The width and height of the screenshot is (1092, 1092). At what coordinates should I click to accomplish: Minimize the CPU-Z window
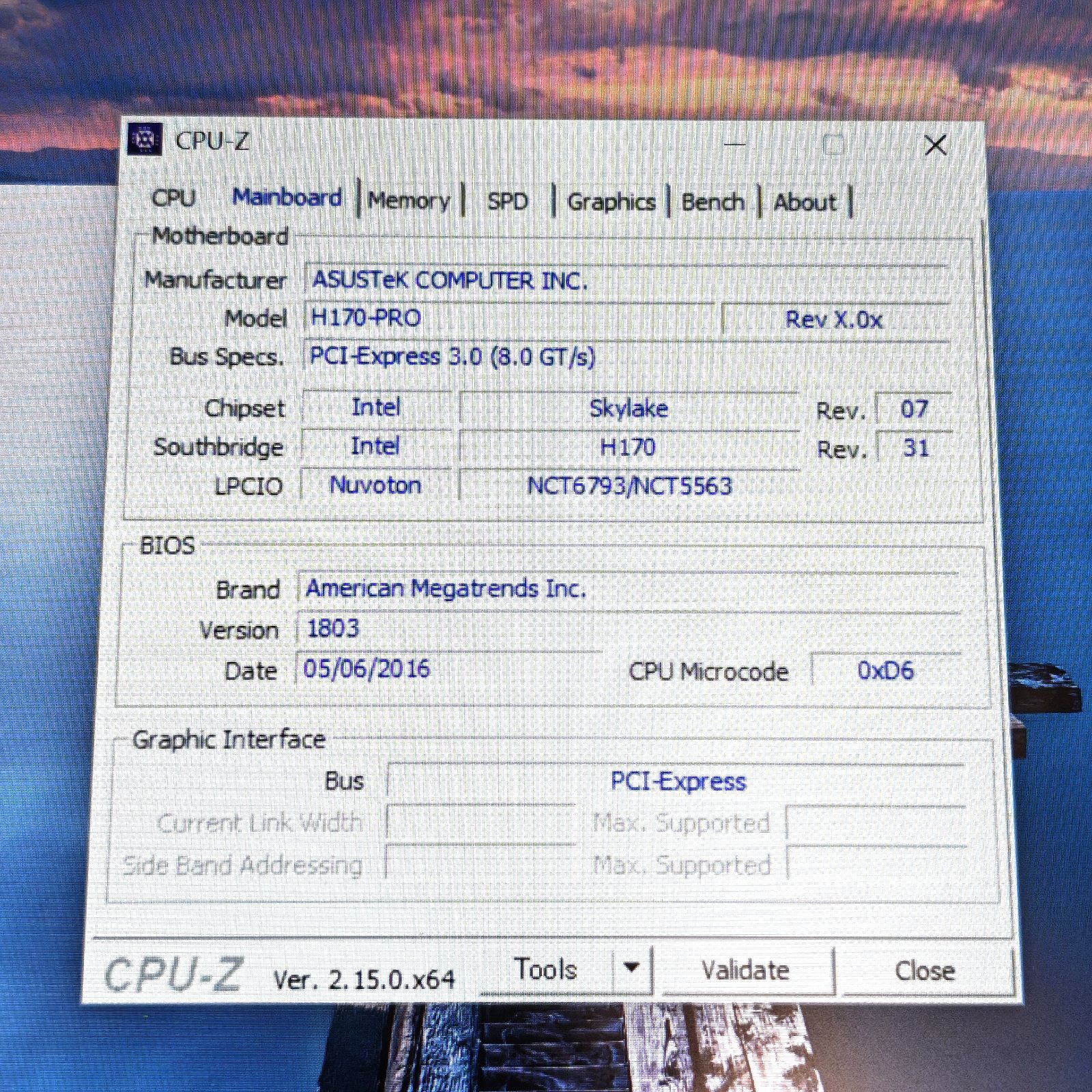point(734,143)
